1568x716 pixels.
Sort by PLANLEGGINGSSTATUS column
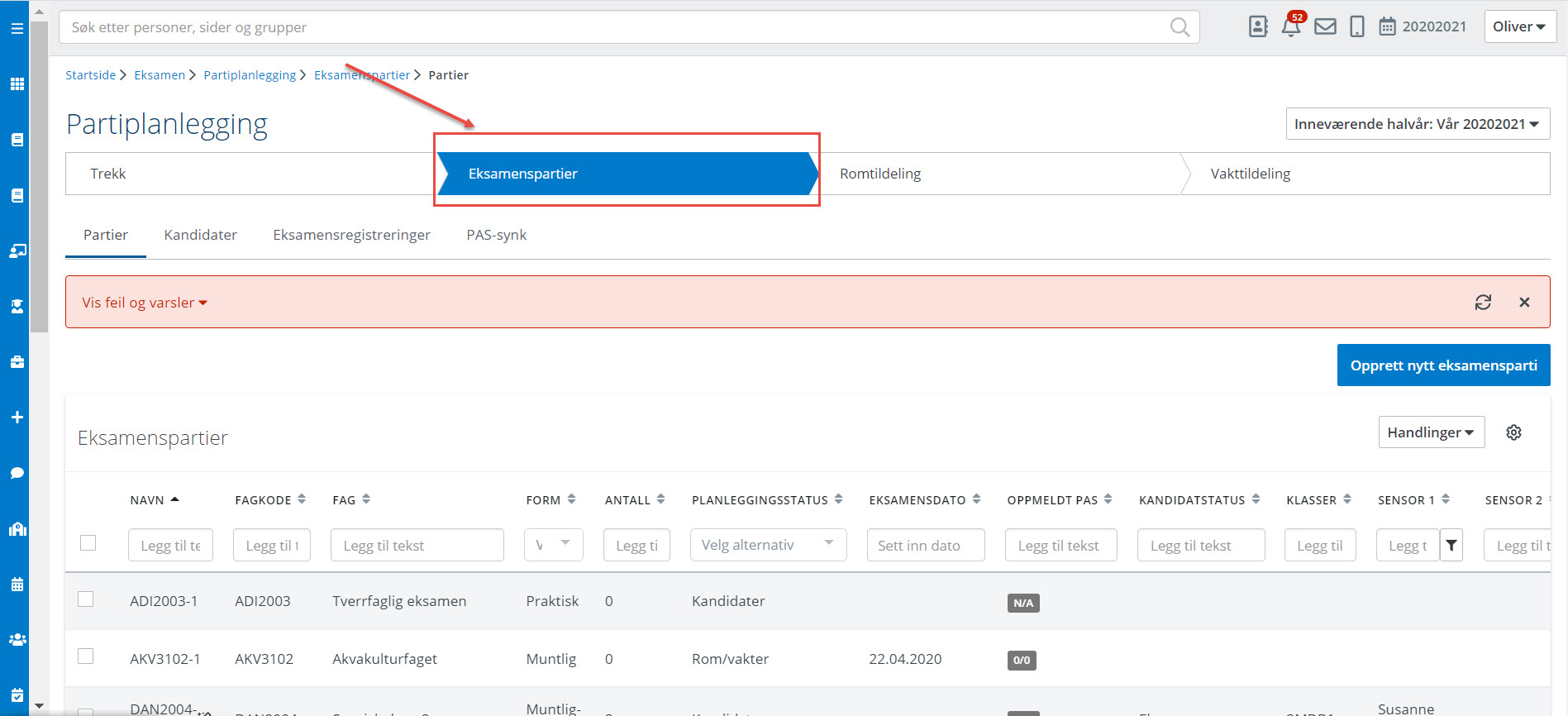pyautogui.click(x=767, y=500)
